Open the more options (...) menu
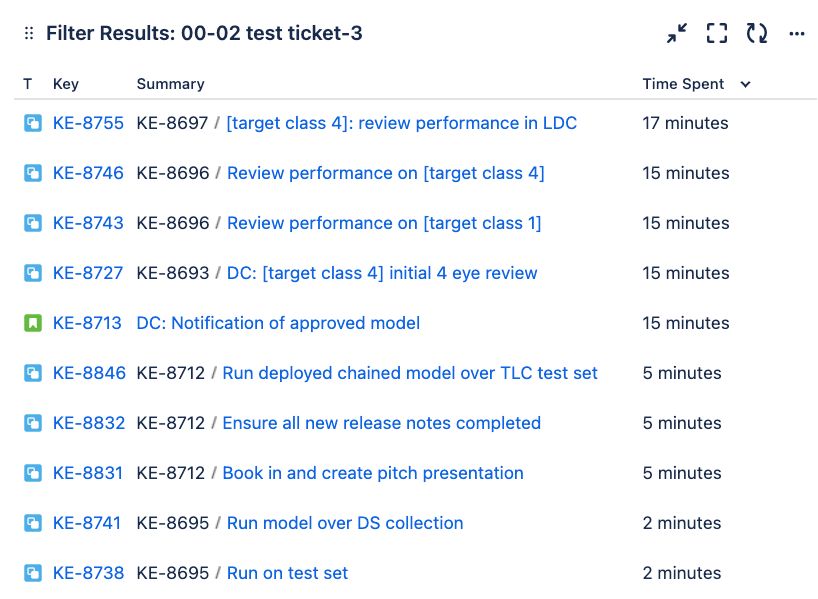The width and height of the screenshot is (818, 599). tap(797, 33)
